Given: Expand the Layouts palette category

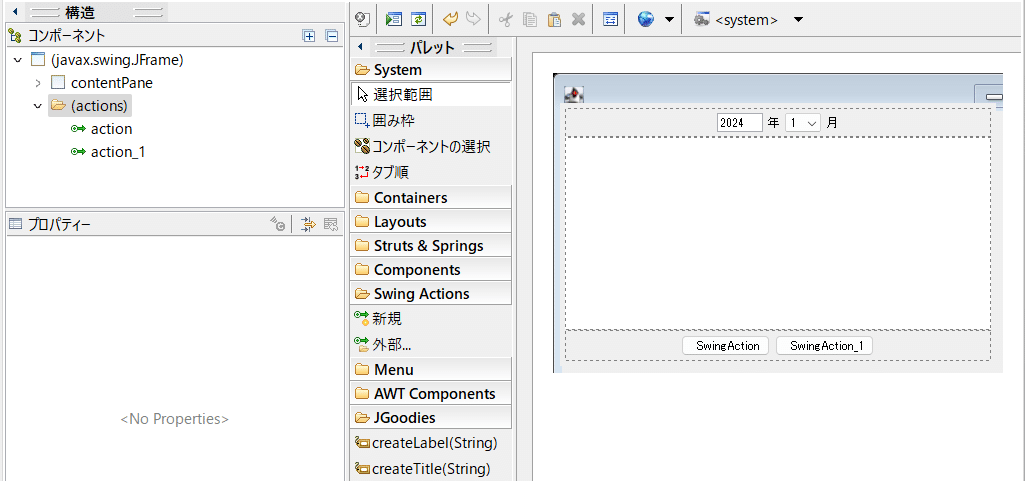Looking at the screenshot, I should tap(431, 222).
